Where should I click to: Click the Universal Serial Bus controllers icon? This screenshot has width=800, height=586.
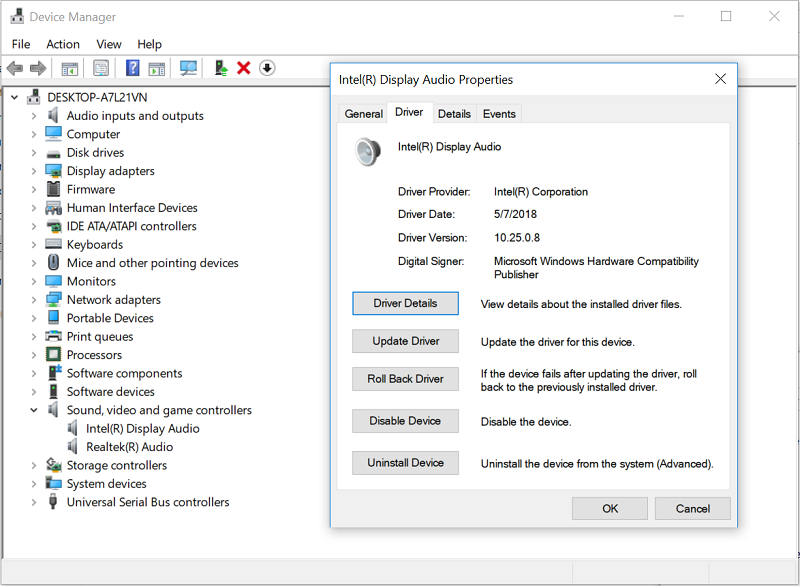pyautogui.click(x=53, y=501)
